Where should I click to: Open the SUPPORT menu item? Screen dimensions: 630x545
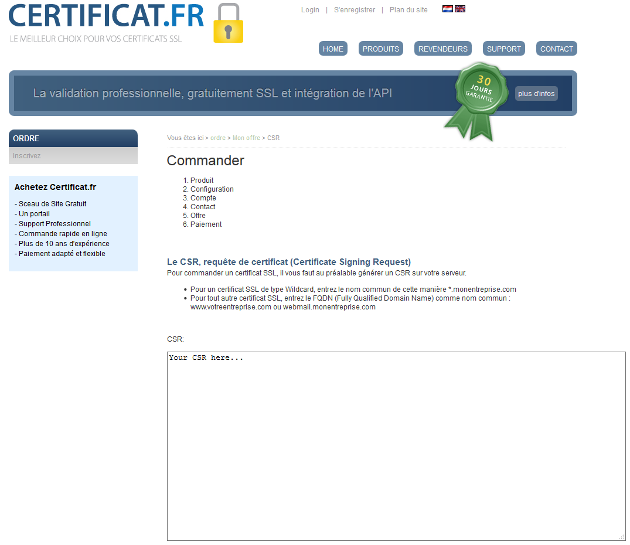[504, 49]
